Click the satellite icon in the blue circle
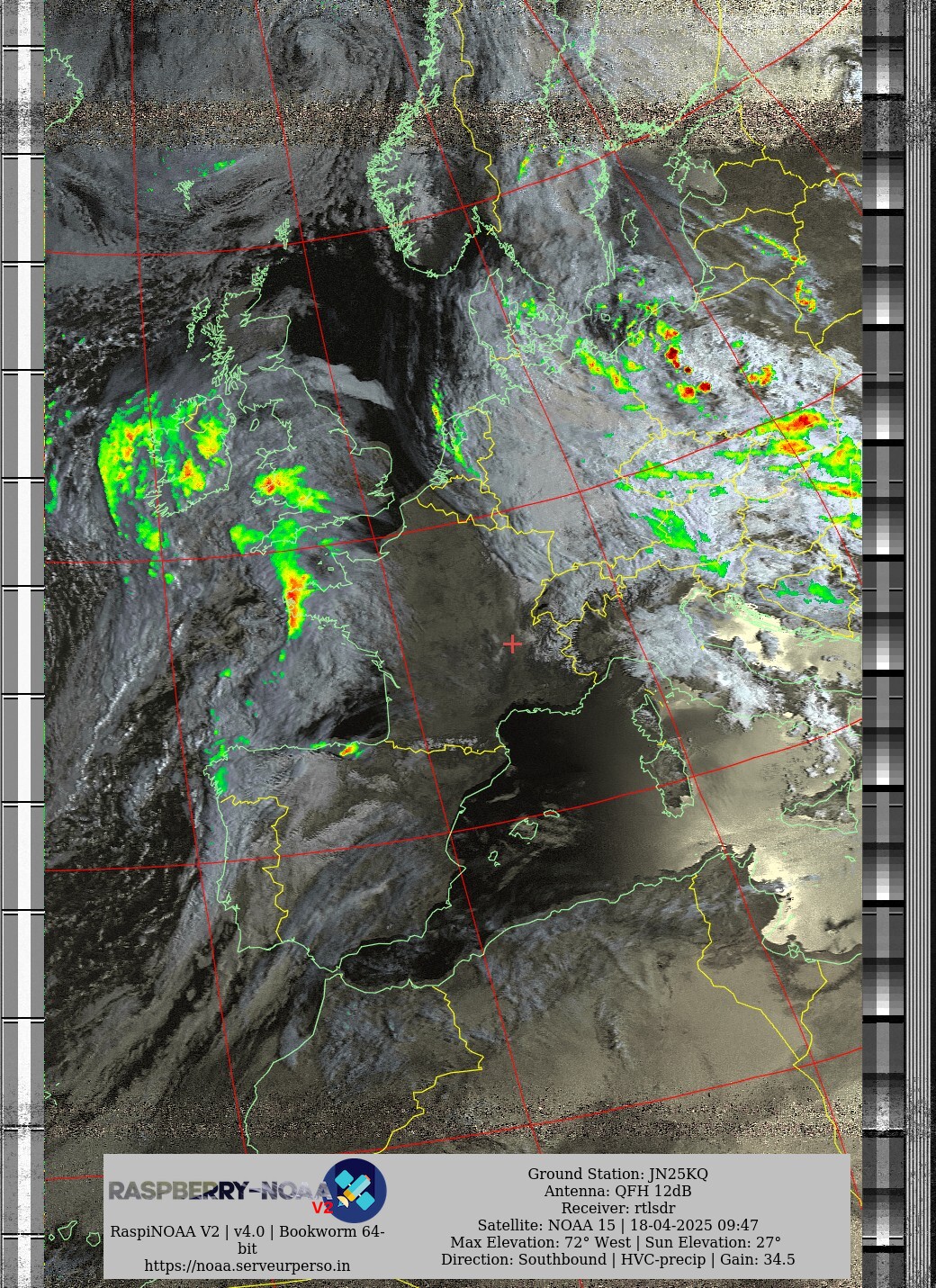The height and width of the screenshot is (1288, 936). tap(355, 1190)
